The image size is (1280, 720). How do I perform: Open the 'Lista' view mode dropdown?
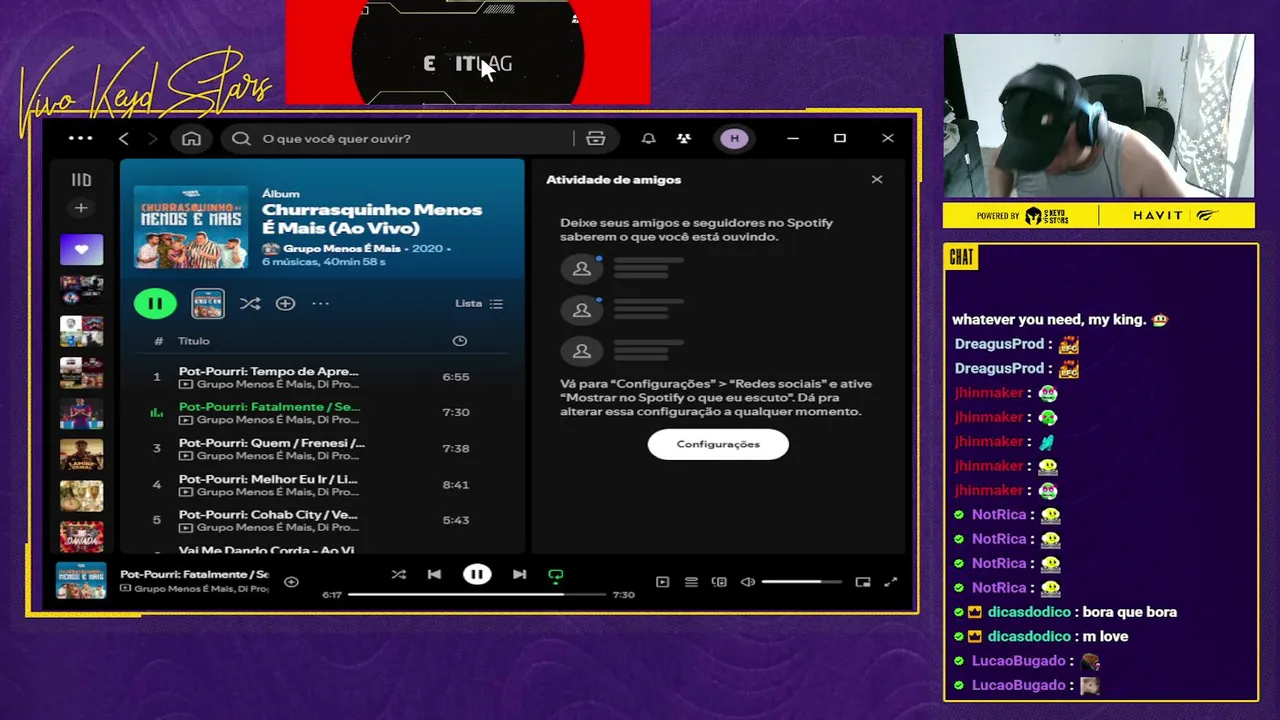pyautogui.click(x=479, y=303)
